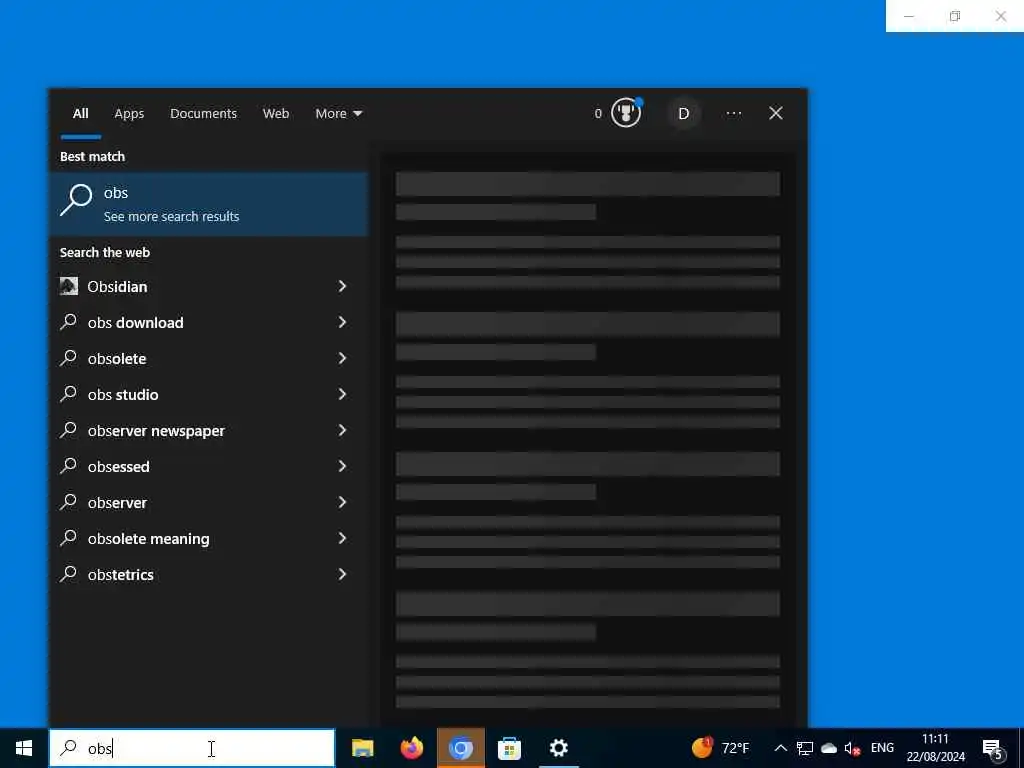Expand obsessed result arrow
Image resolution: width=1024 pixels, height=768 pixels.
(342, 466)
